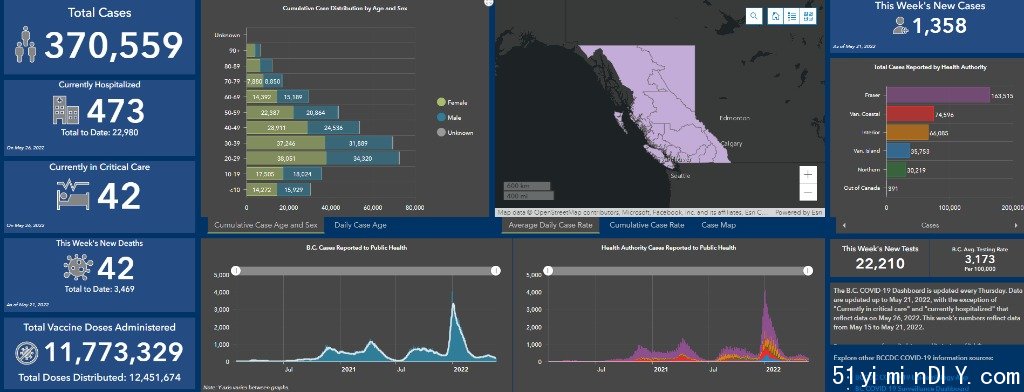Toggle Female series in legend
The height and width of the screenshot is (392, 1024).
451,103
